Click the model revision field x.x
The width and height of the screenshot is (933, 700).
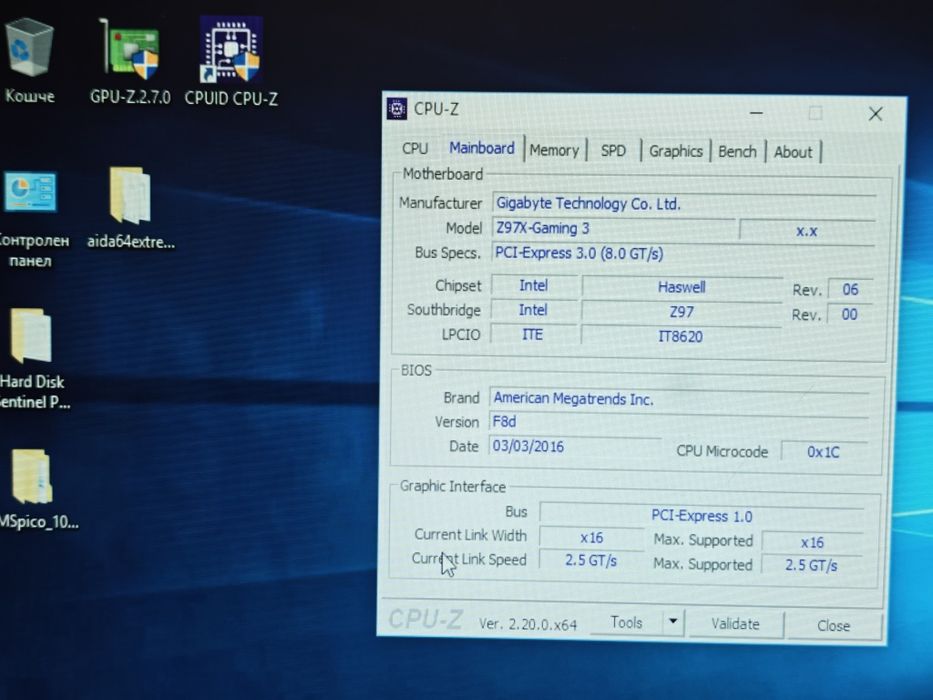pyautogui.click(x=806, y=230)
